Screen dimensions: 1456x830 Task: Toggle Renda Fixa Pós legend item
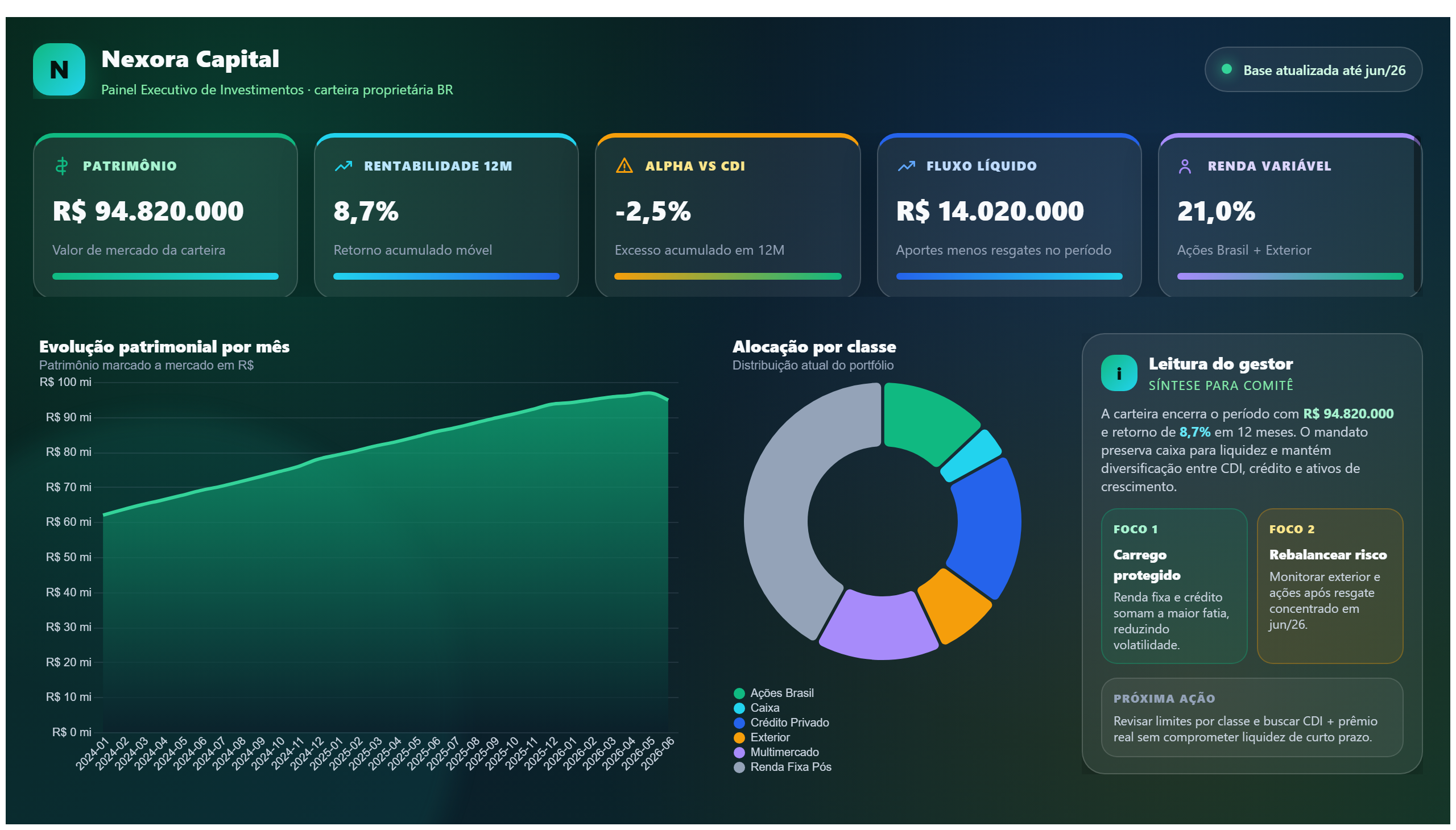(783, 767)
